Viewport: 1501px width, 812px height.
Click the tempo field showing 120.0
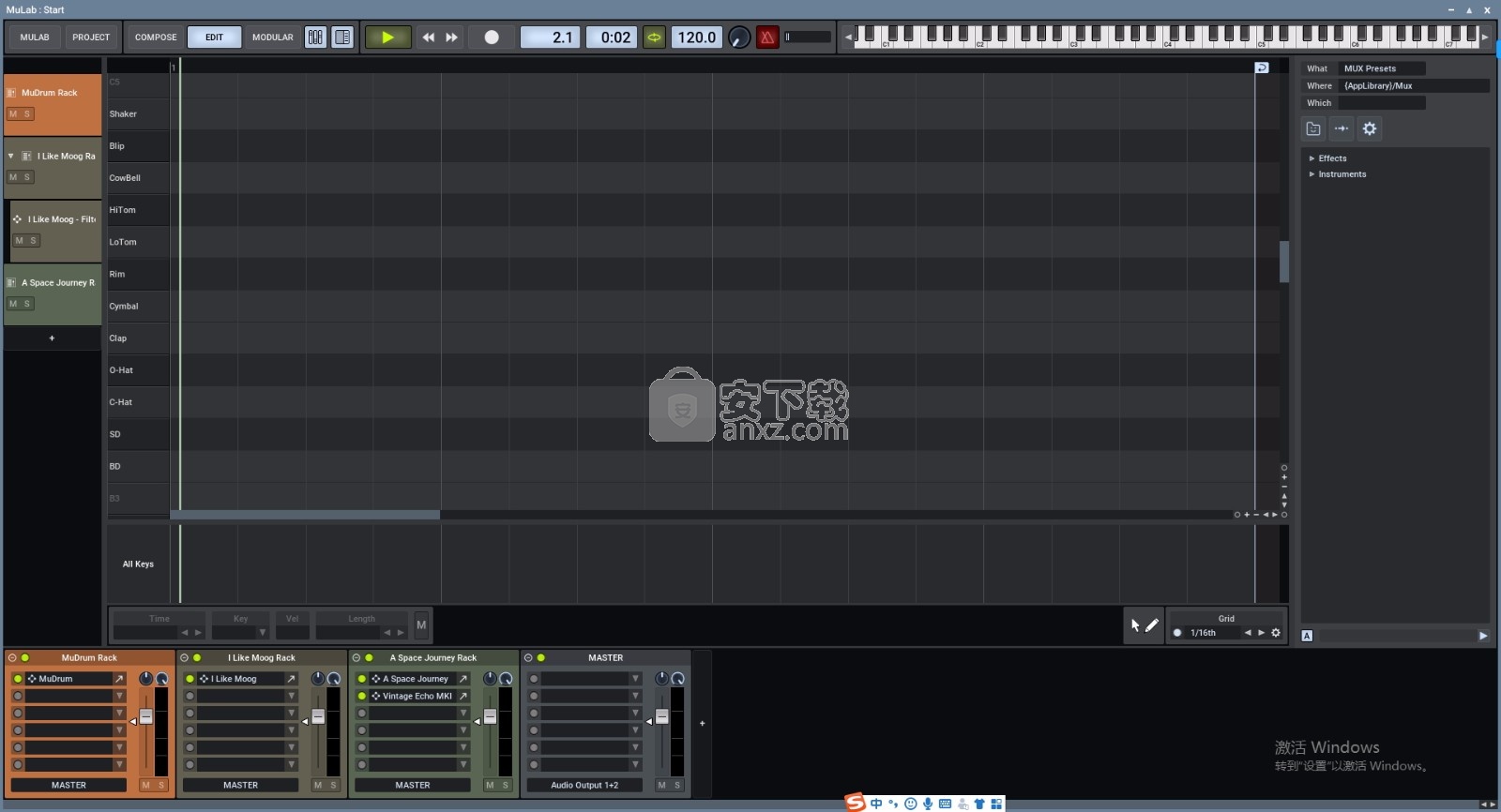(696, 38)
